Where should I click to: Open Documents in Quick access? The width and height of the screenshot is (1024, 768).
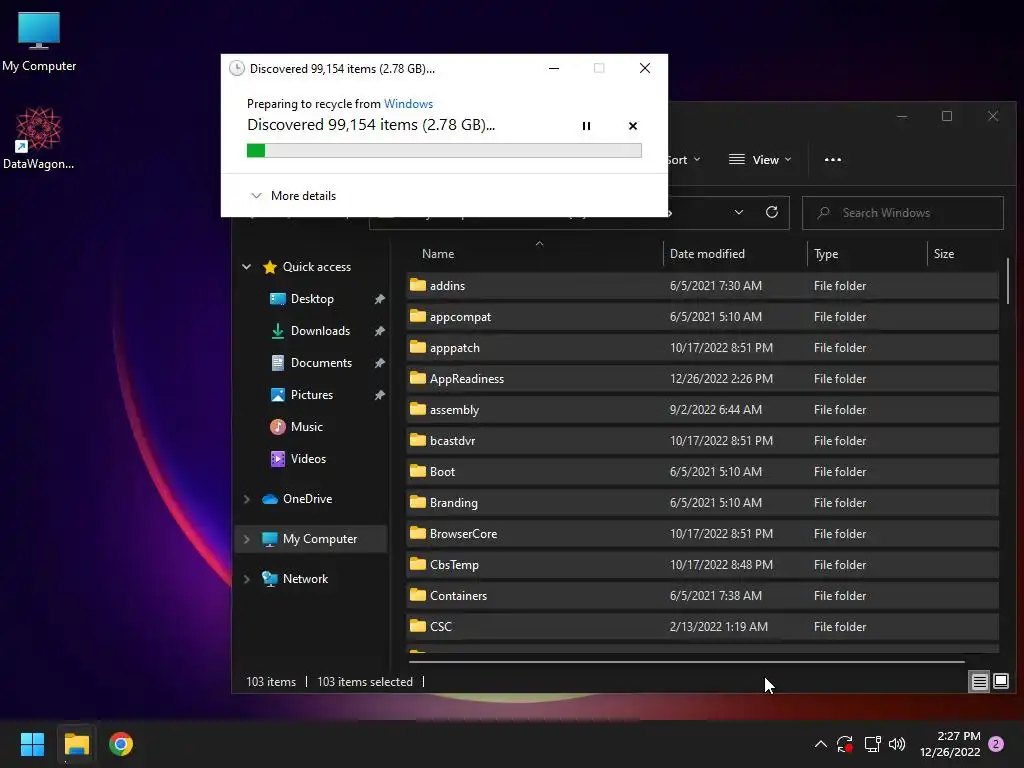[321, 362]
